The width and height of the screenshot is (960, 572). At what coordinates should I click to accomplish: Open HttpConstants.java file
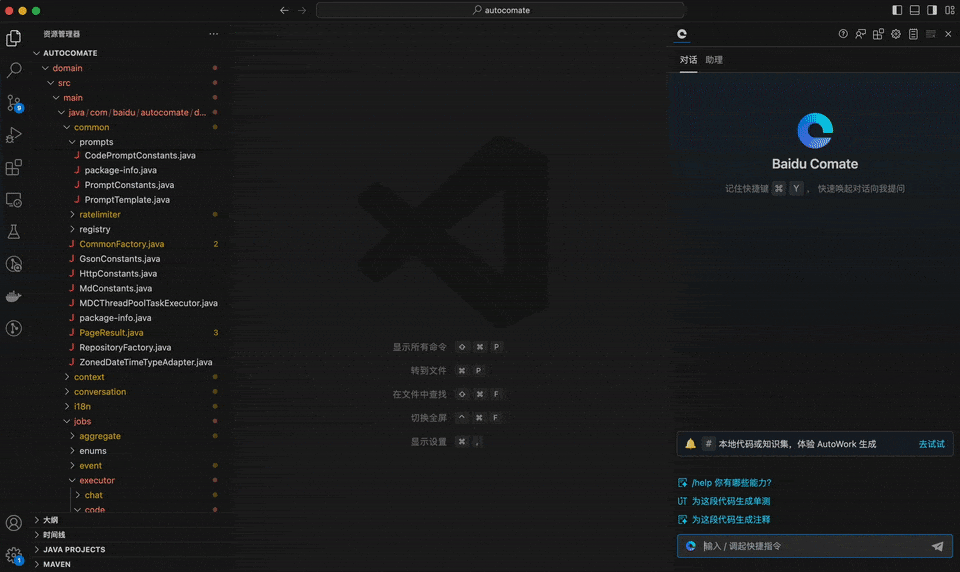point(118,274)
